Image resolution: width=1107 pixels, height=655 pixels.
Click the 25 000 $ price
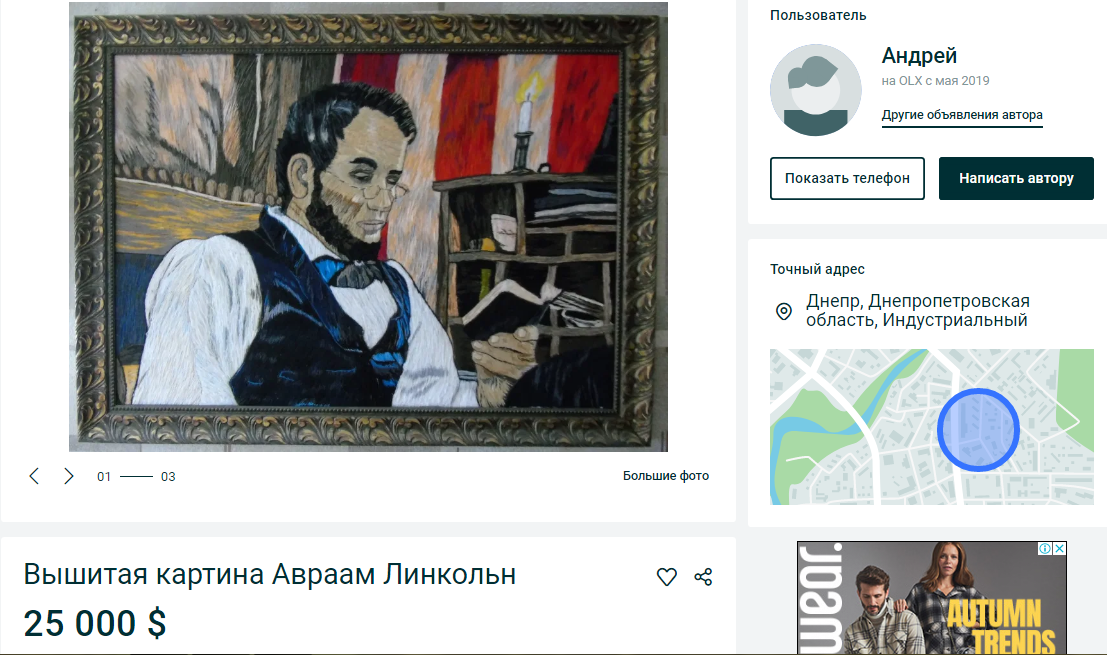click(95, 623)
